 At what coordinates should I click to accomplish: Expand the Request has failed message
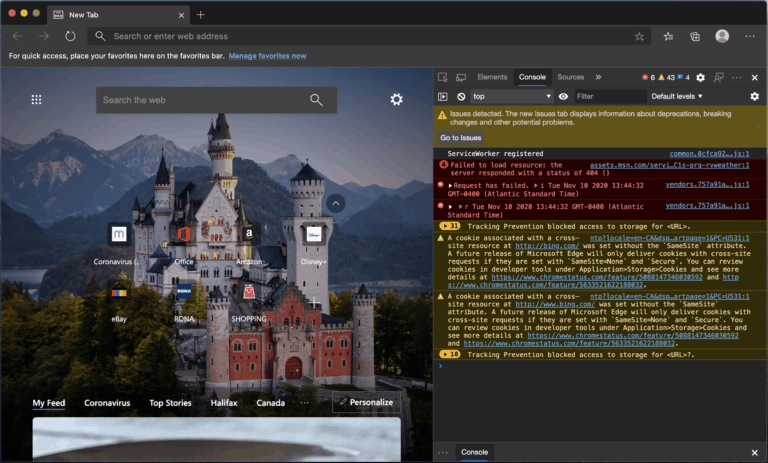pos(450,186)
